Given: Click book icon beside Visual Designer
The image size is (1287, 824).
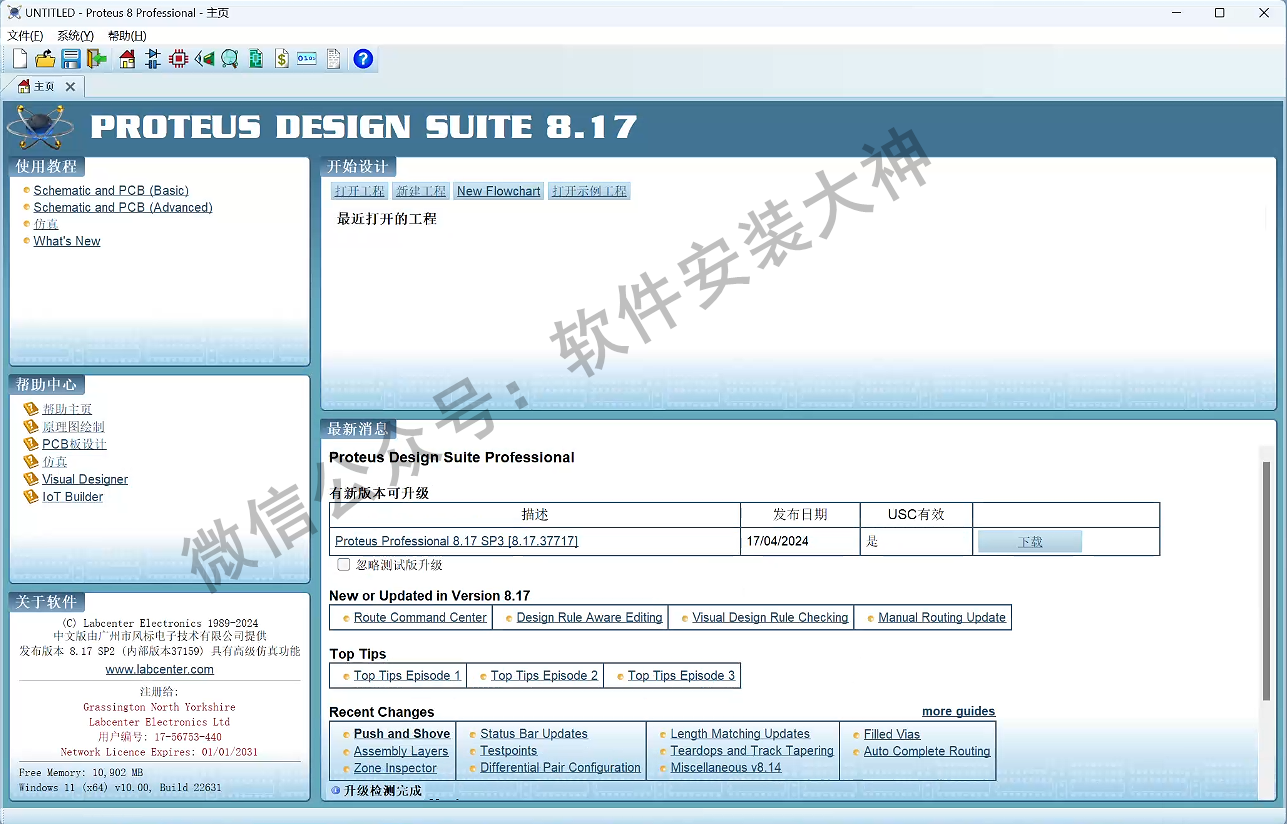Looking at the screenshot, I should 31,479.
